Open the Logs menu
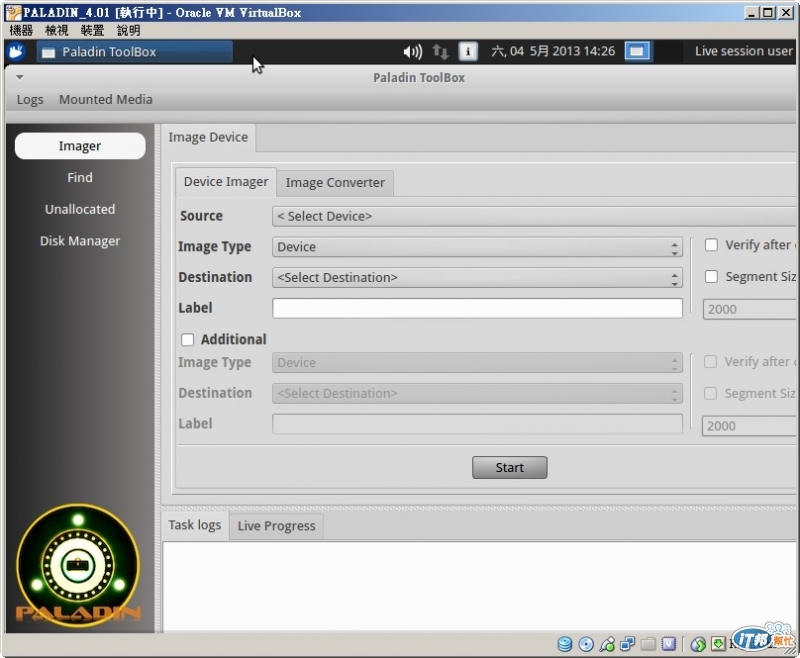 coord(30,99)
